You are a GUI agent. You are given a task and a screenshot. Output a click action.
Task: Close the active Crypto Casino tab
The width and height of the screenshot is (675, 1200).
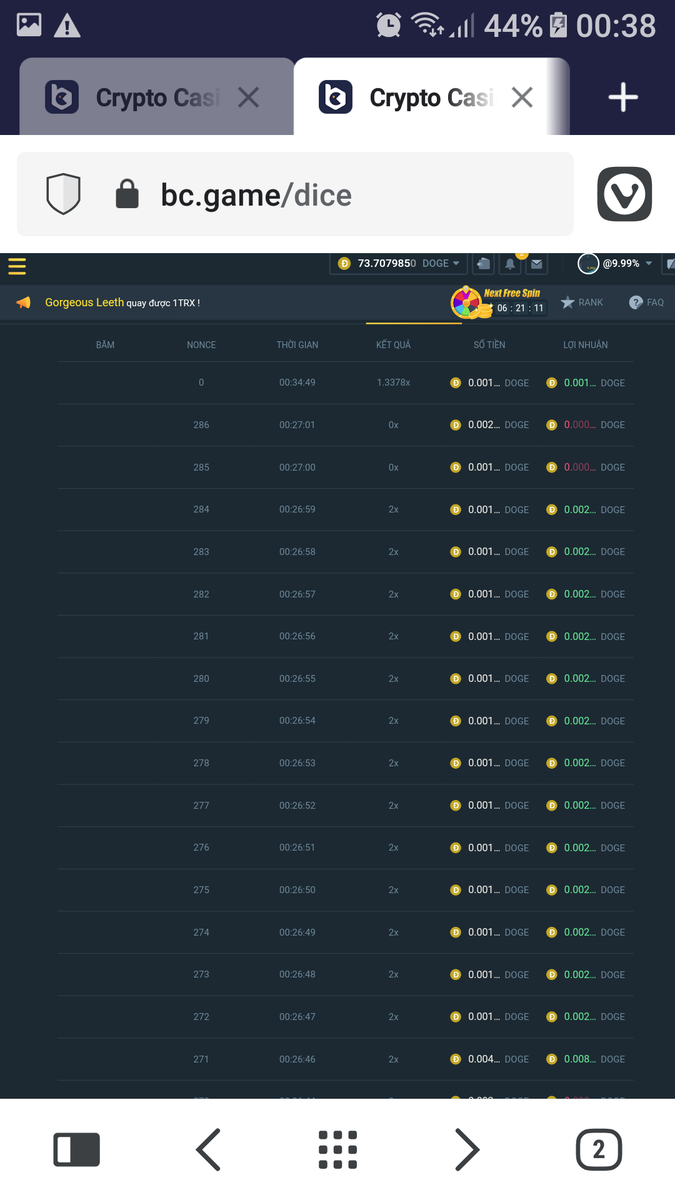522,97
